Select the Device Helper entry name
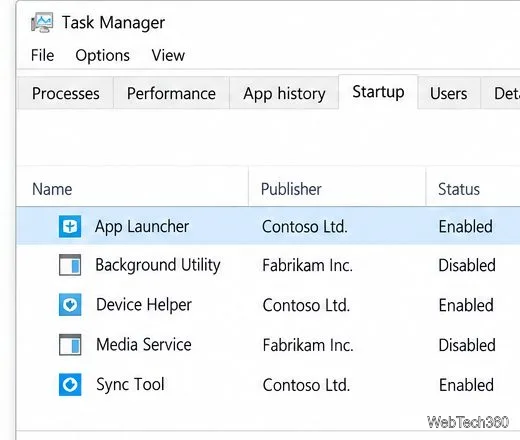 [144, 305]
